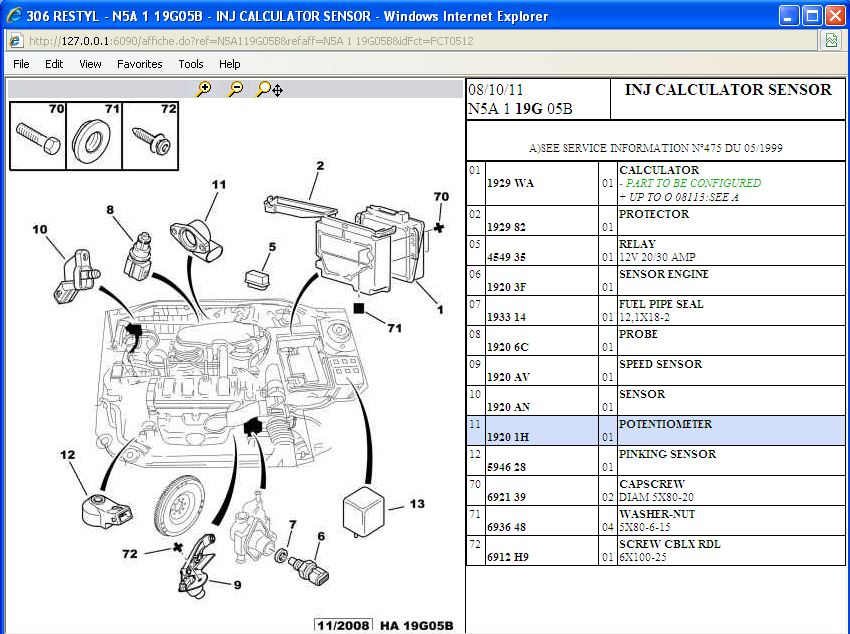Click the SEE SERVICE INFORMATION N°475 note
850x634 pixels.
click(x=655, y=148)
